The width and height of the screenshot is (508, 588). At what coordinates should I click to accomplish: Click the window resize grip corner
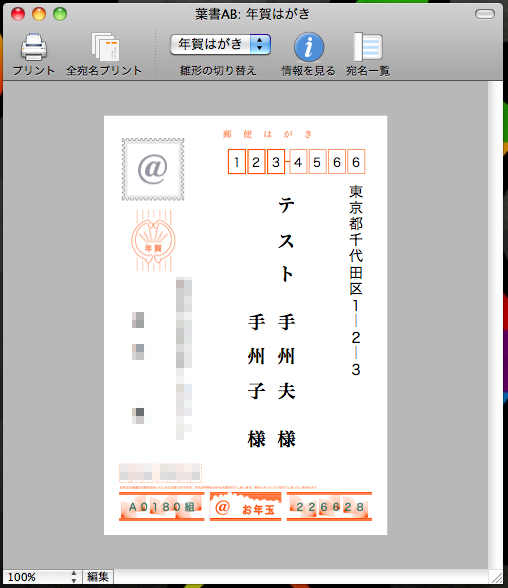(497, 578)
